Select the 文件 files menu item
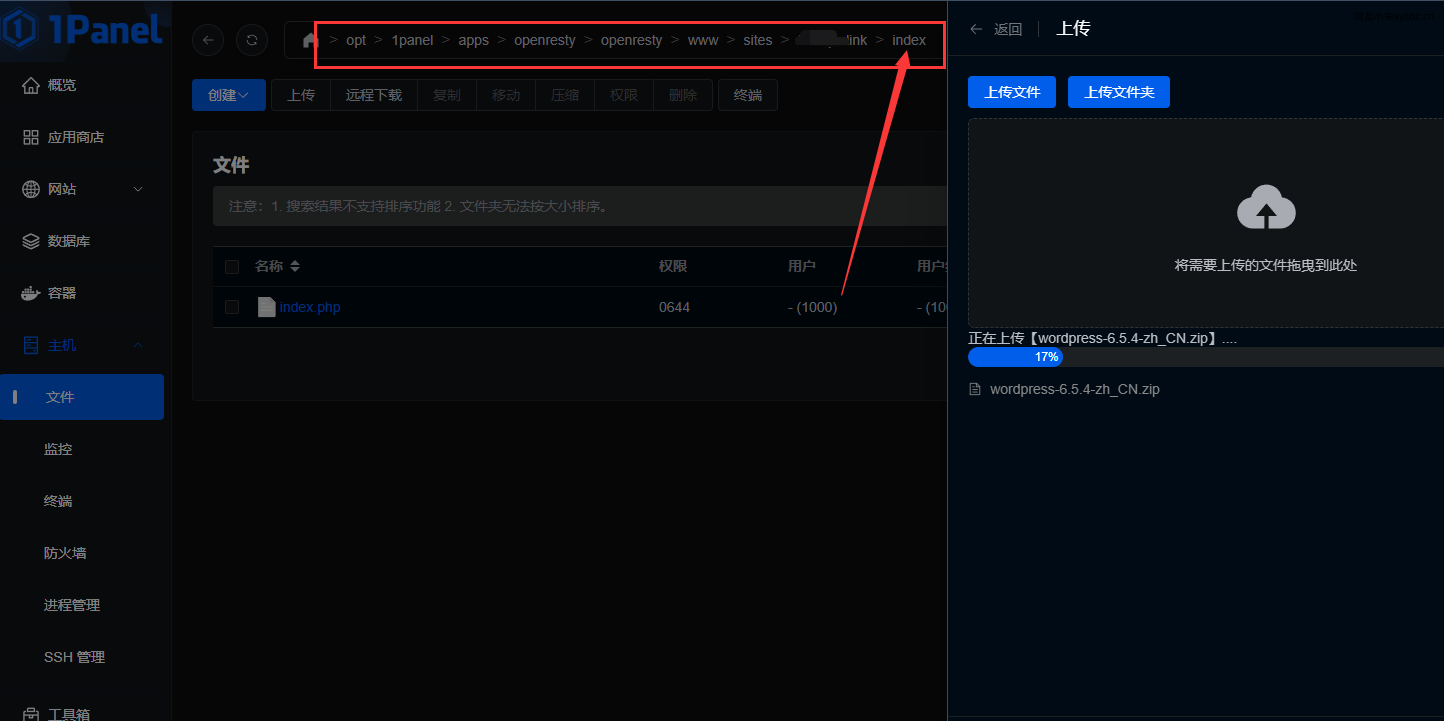Image resolution: width=1444 pixels, height=721 pixels. [x=82, y=397]
